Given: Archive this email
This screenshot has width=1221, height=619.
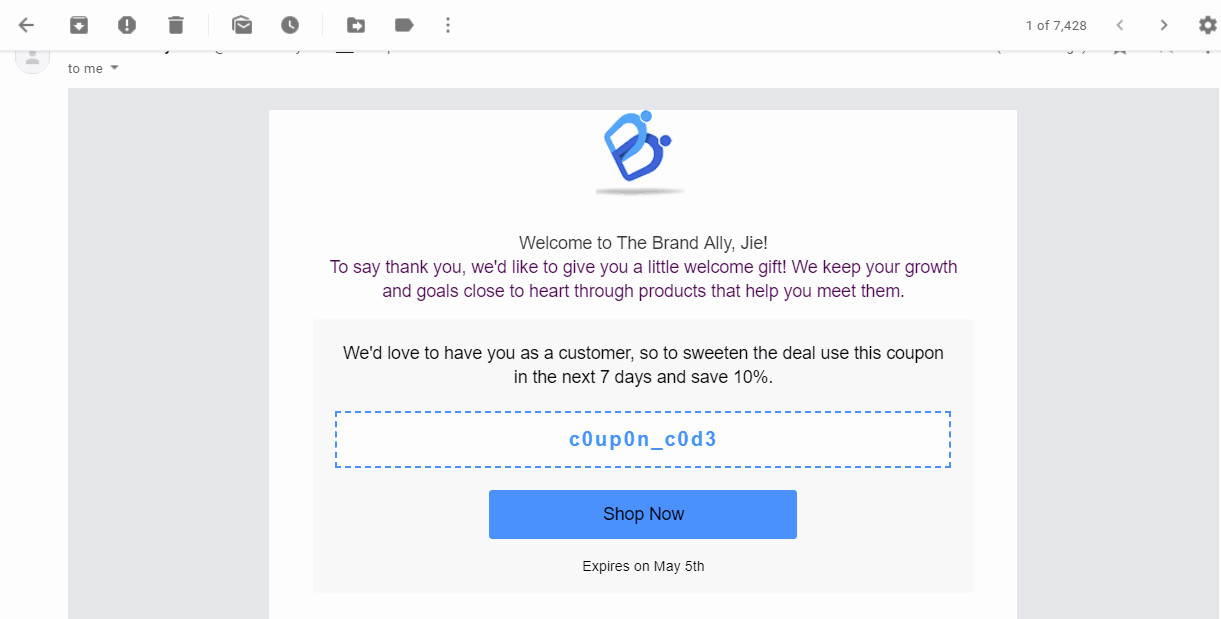Looking at the screenshot, I should (x=79, y=25).
